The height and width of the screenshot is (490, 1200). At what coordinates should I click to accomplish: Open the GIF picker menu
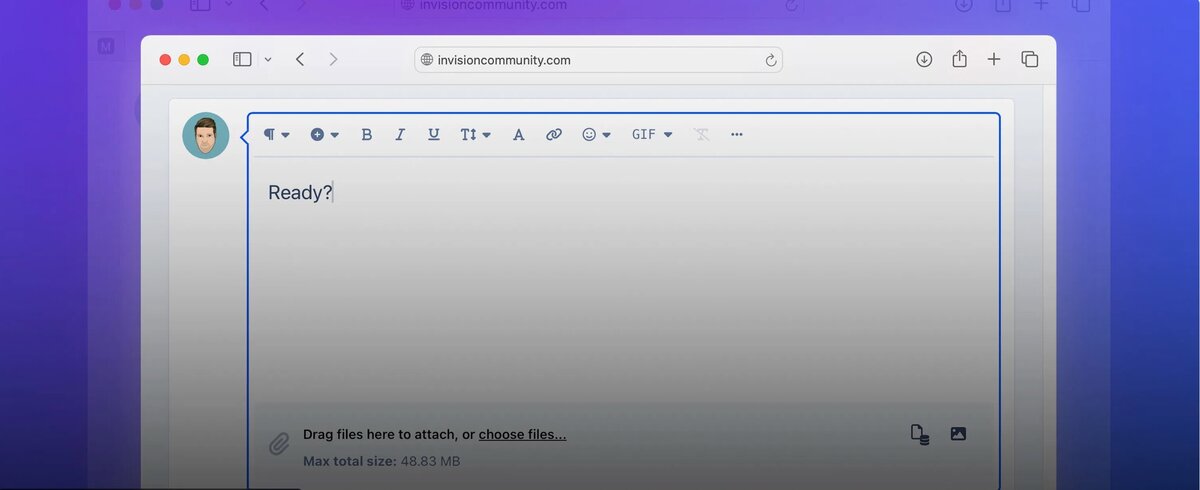pos(652,134)
